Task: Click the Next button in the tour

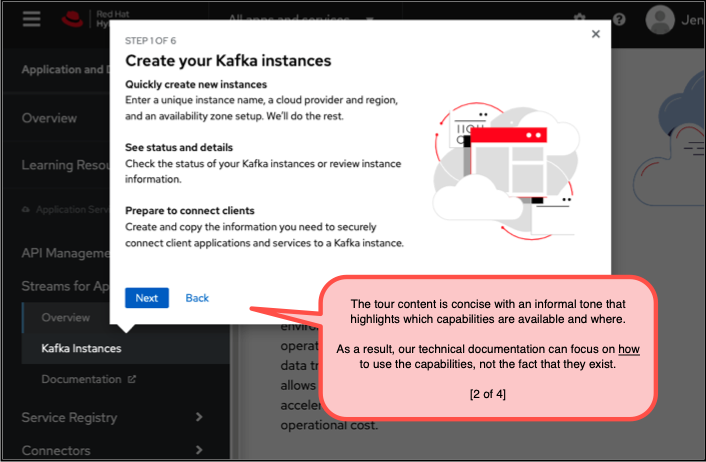Action: point(147,298)
